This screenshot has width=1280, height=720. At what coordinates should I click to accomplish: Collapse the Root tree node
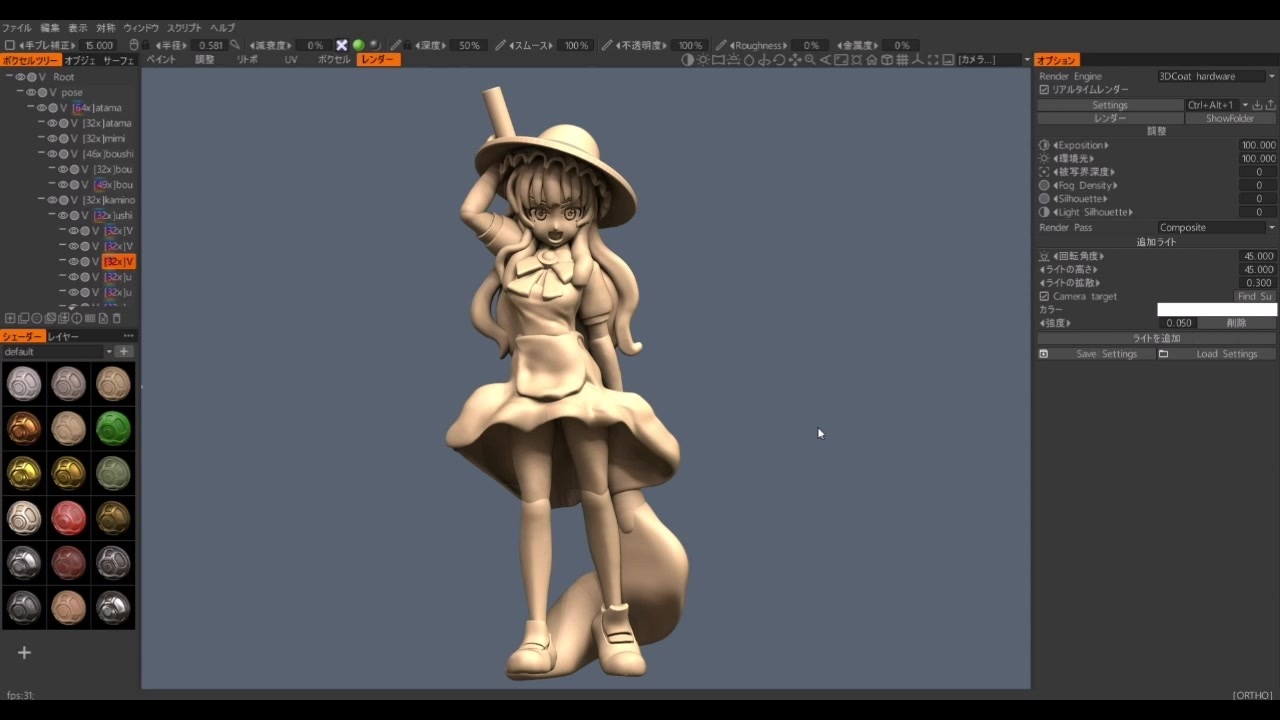(9, 77)
